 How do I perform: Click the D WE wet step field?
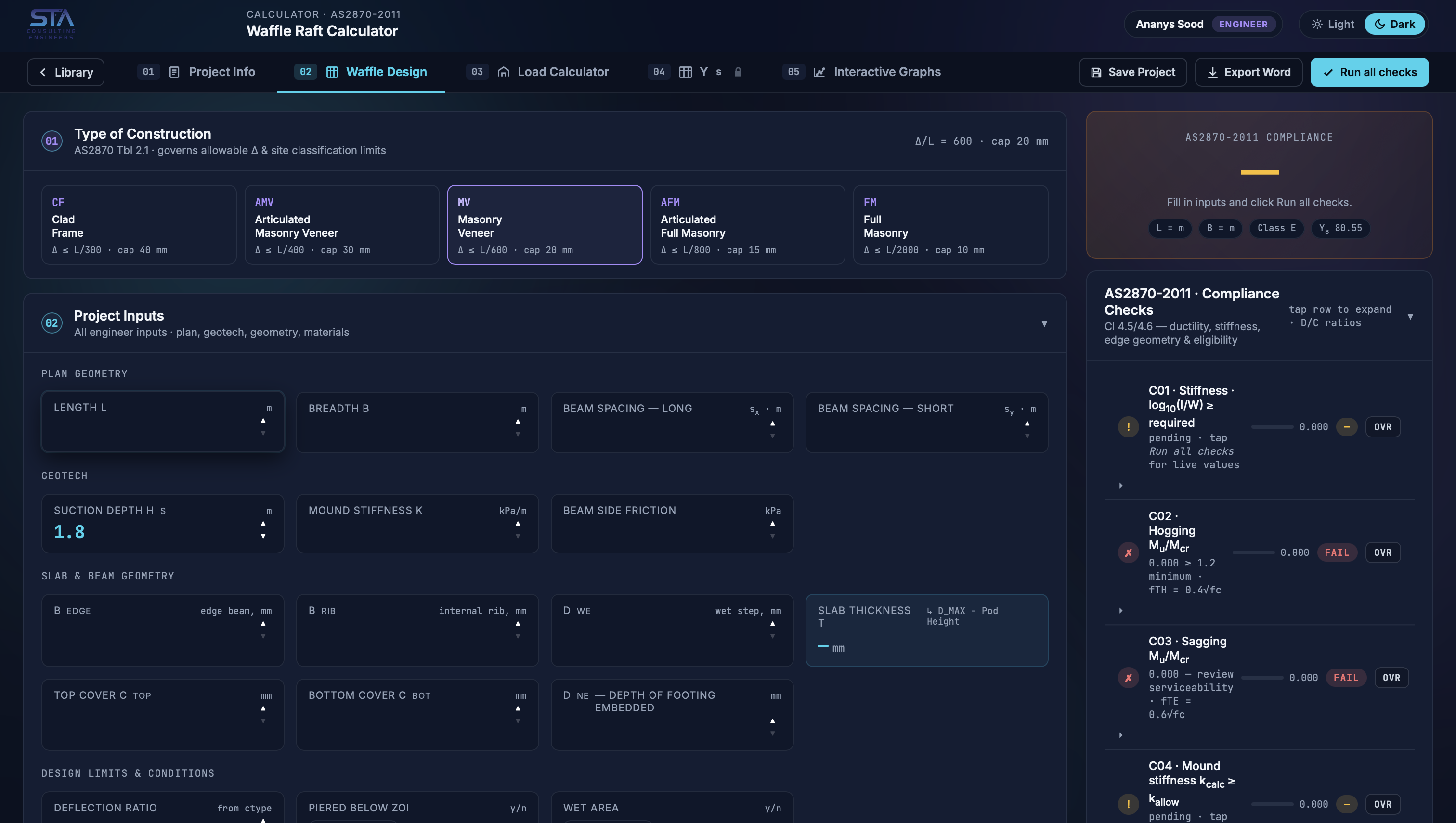pyautogui.click(x=672, y=631)
